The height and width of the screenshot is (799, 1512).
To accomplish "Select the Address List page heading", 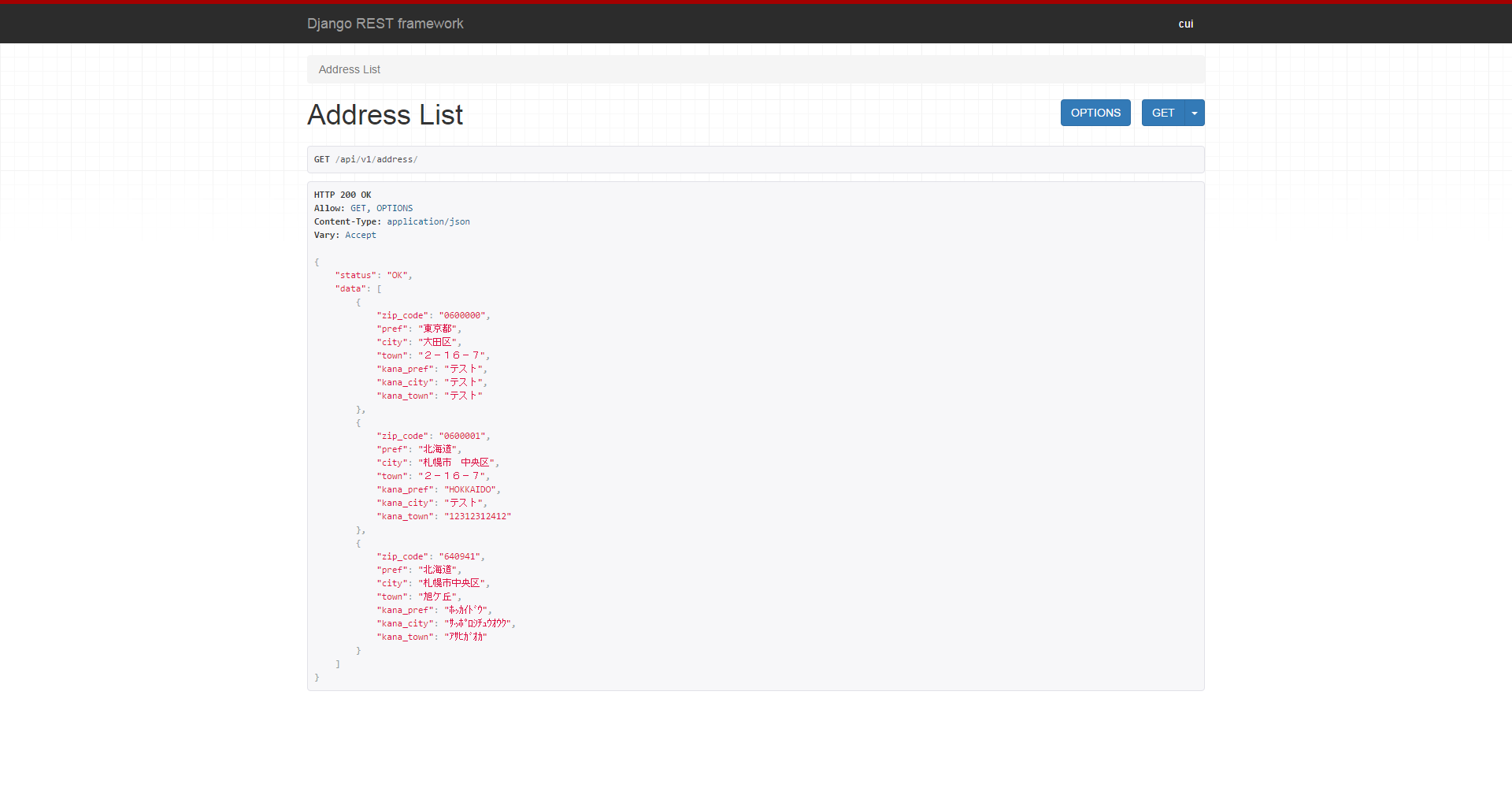I will point(385,115).
